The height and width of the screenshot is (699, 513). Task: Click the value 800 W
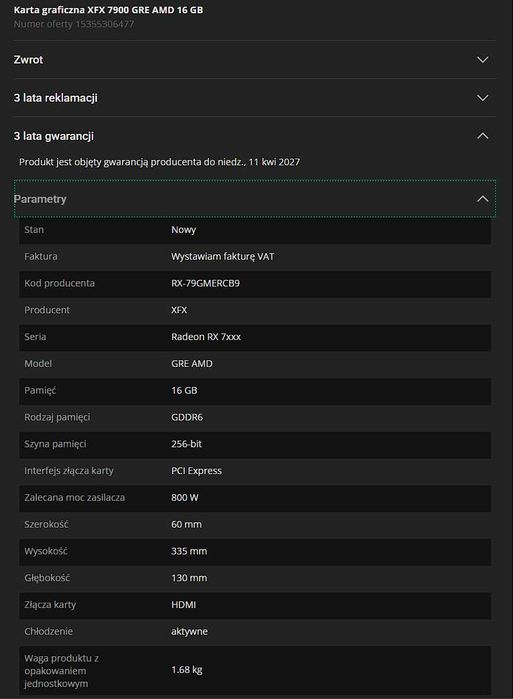click(185, 497)
